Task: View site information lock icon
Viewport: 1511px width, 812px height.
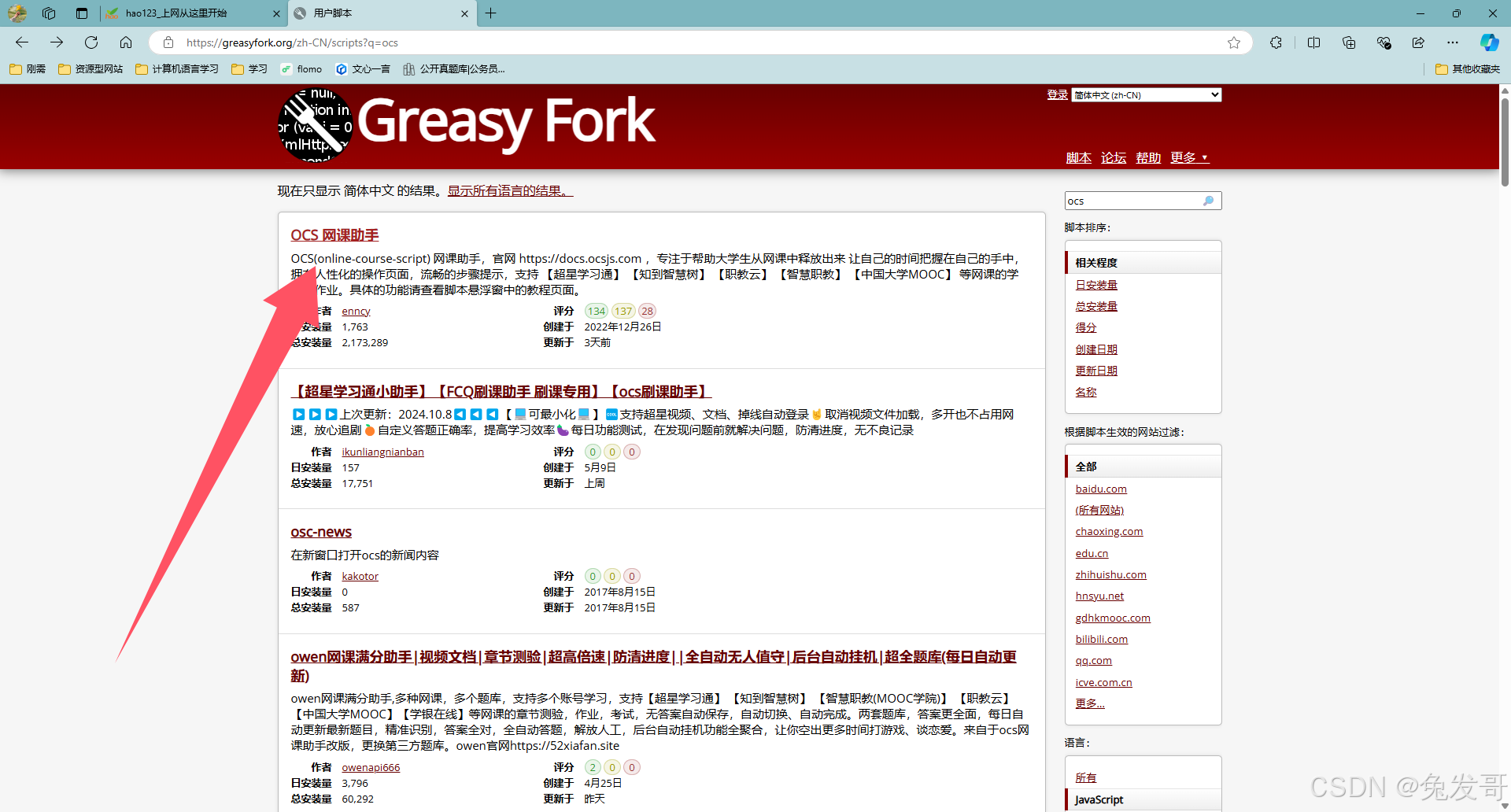Action: click(168, 42)
